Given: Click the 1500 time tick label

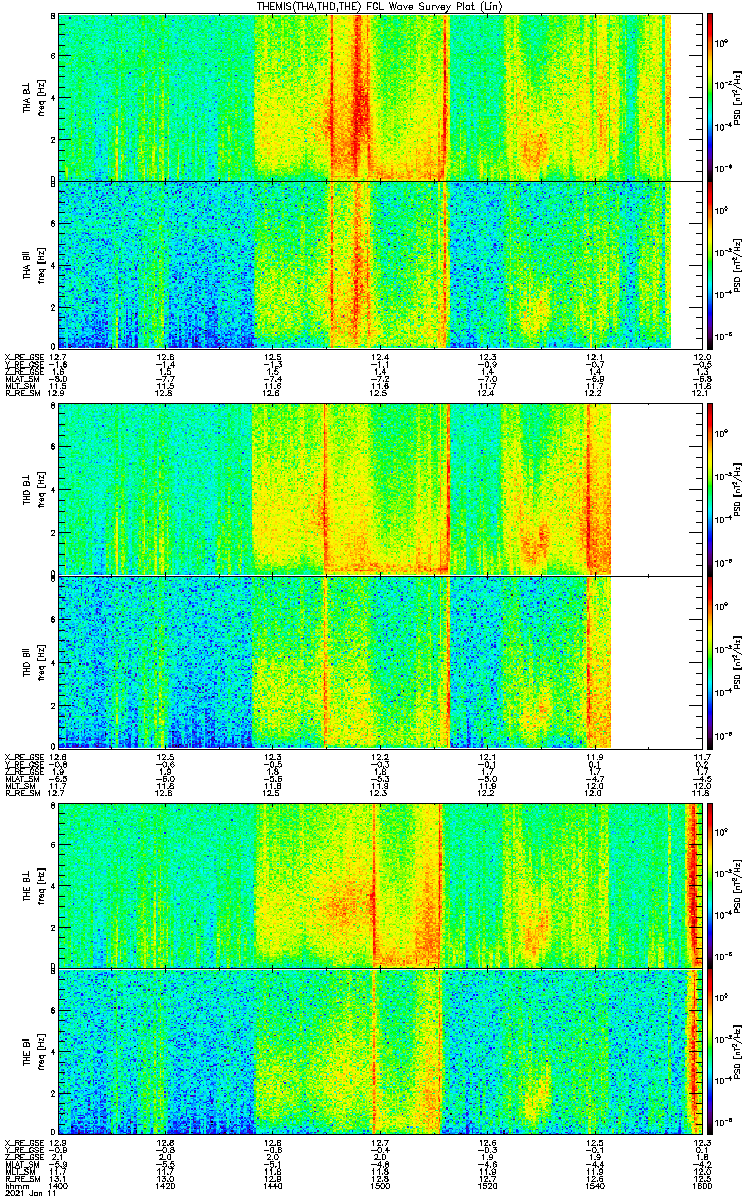Looking at the screenshot, I should pos(380,1187).
